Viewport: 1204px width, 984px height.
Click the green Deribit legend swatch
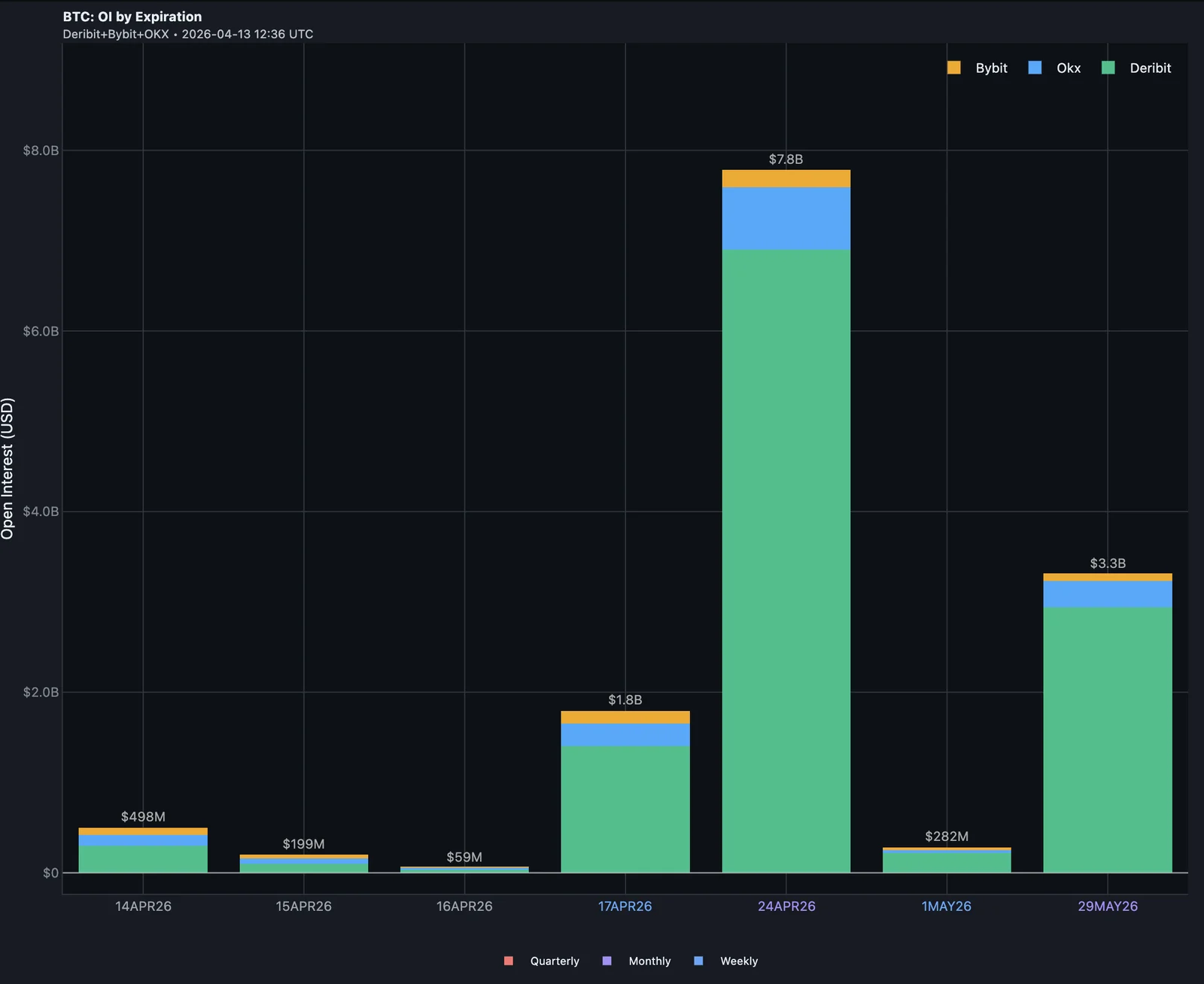pos(1109,68)
